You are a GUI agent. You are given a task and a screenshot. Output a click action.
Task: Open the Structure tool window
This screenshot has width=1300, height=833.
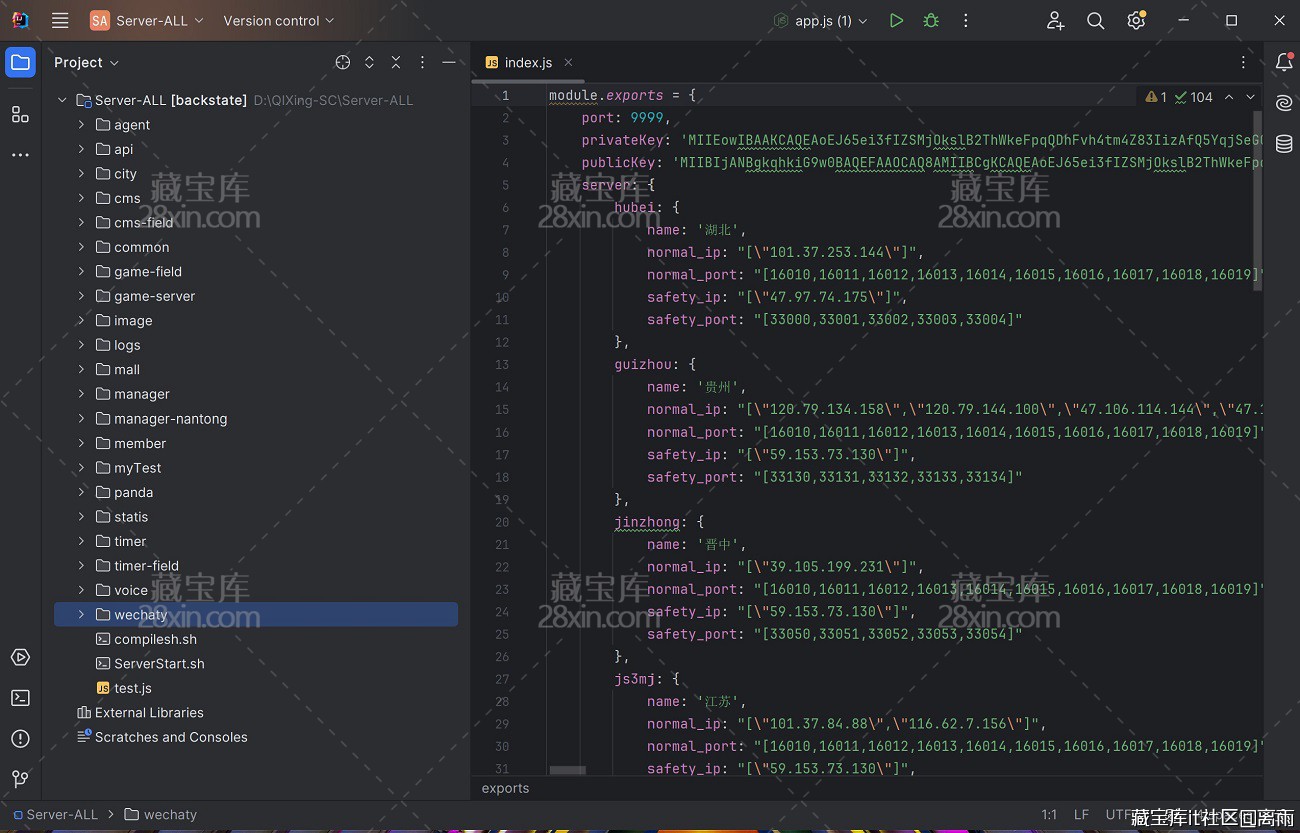pos(20,114)
